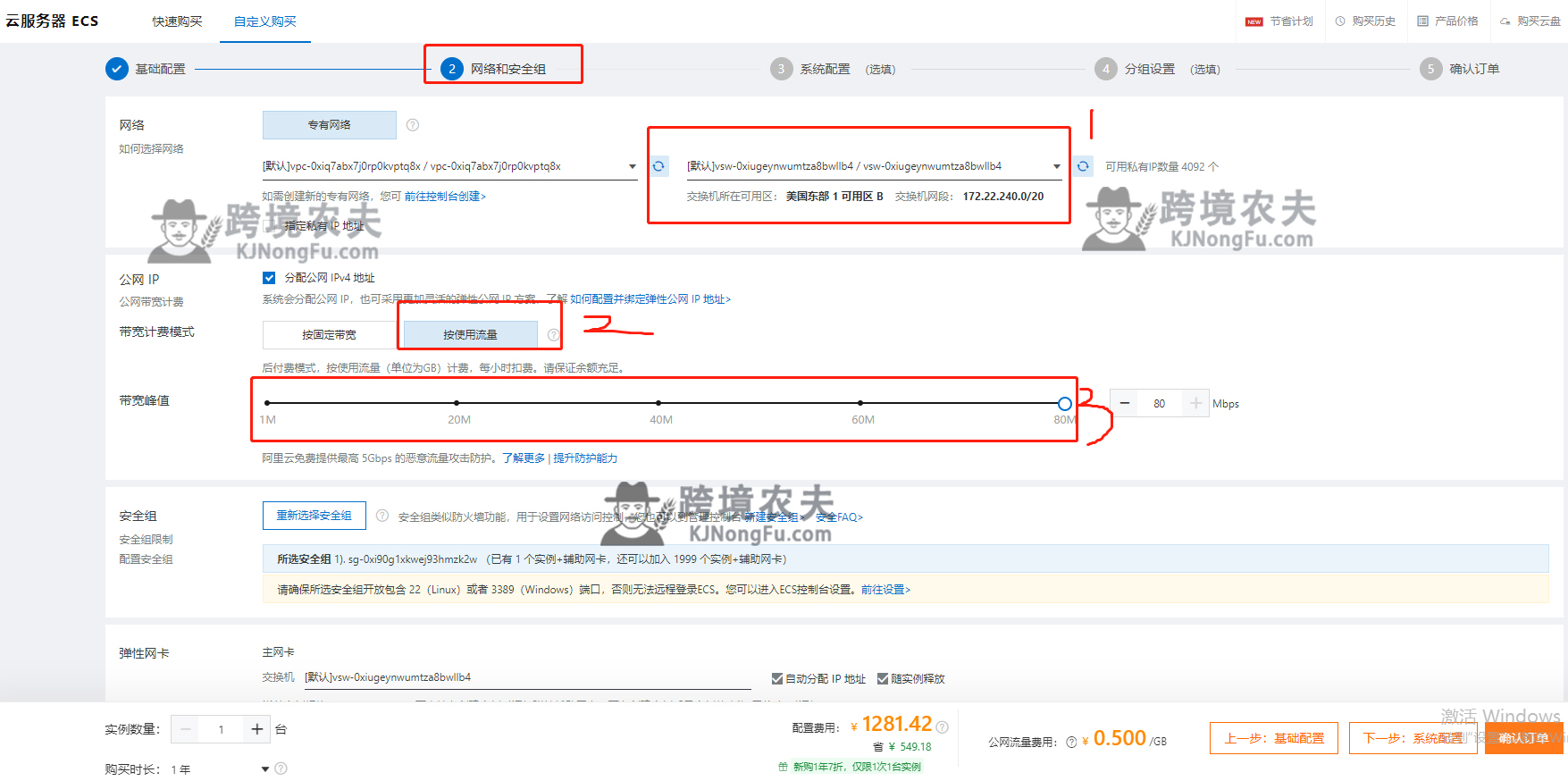
Task: Click 下一步：系统配置 button
Action: click(1413, 738)
